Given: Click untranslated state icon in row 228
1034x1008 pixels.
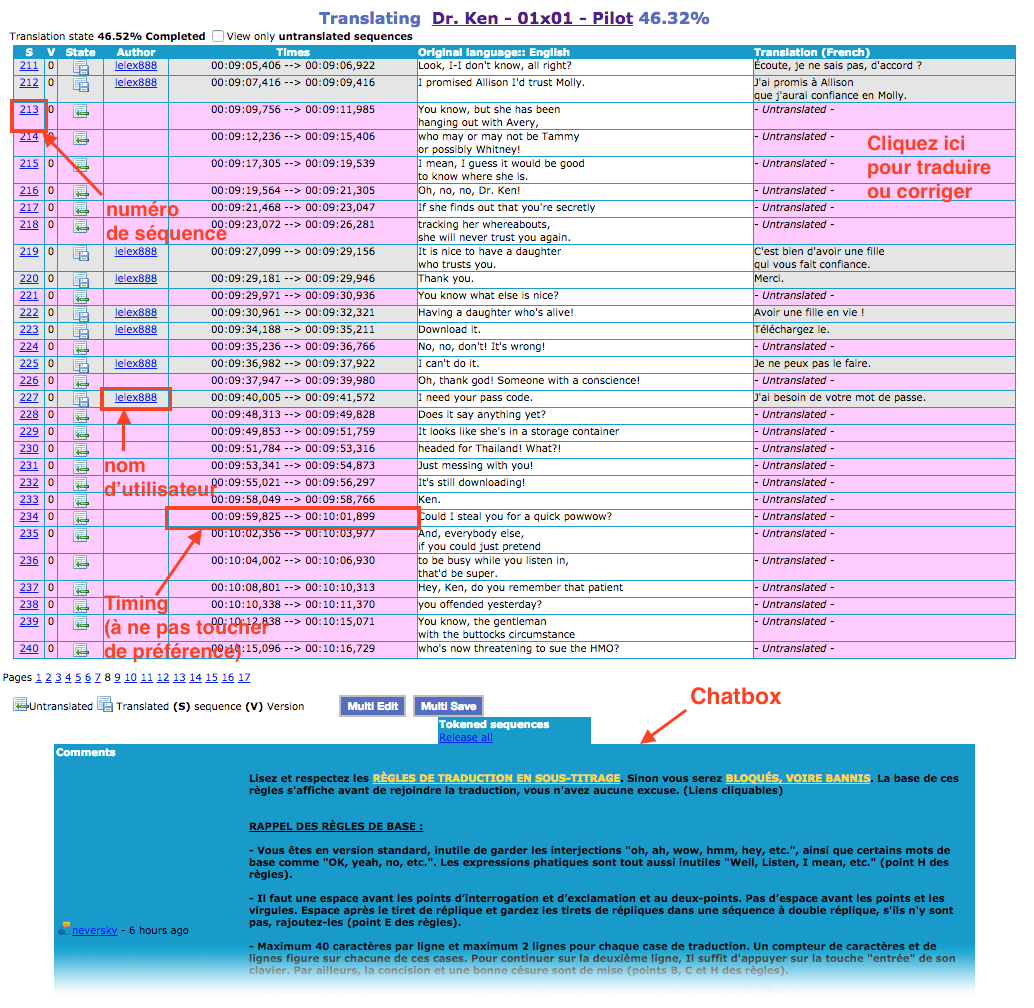Looking at the screenshot, I should 80,416.
